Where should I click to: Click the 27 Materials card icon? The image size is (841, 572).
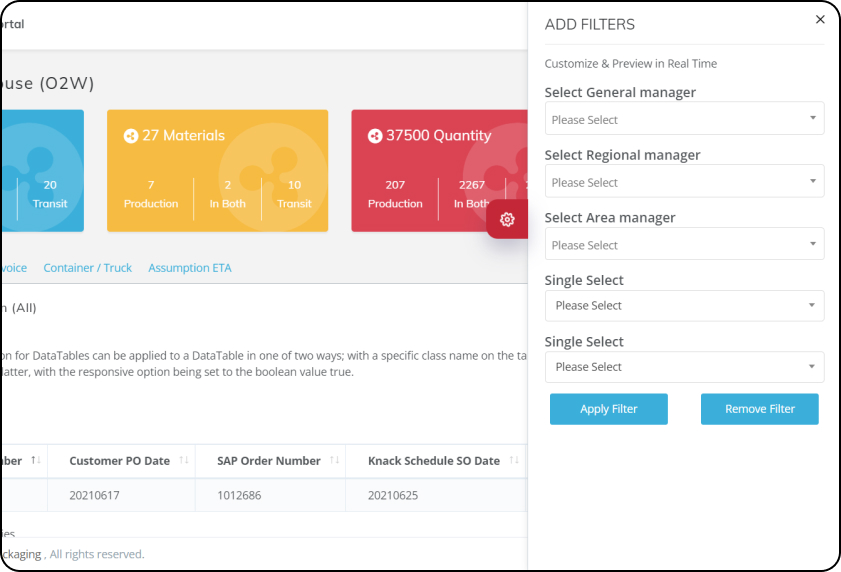pos(131,136)
